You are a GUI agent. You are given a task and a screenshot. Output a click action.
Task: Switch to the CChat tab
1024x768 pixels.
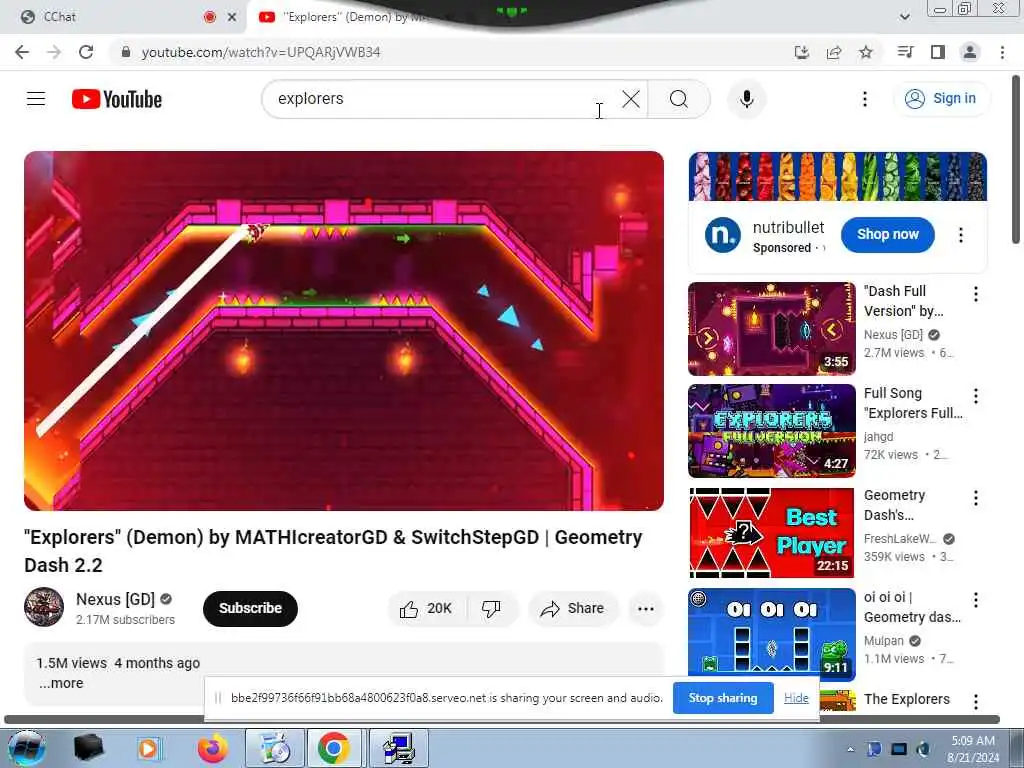tap(124, 17)
